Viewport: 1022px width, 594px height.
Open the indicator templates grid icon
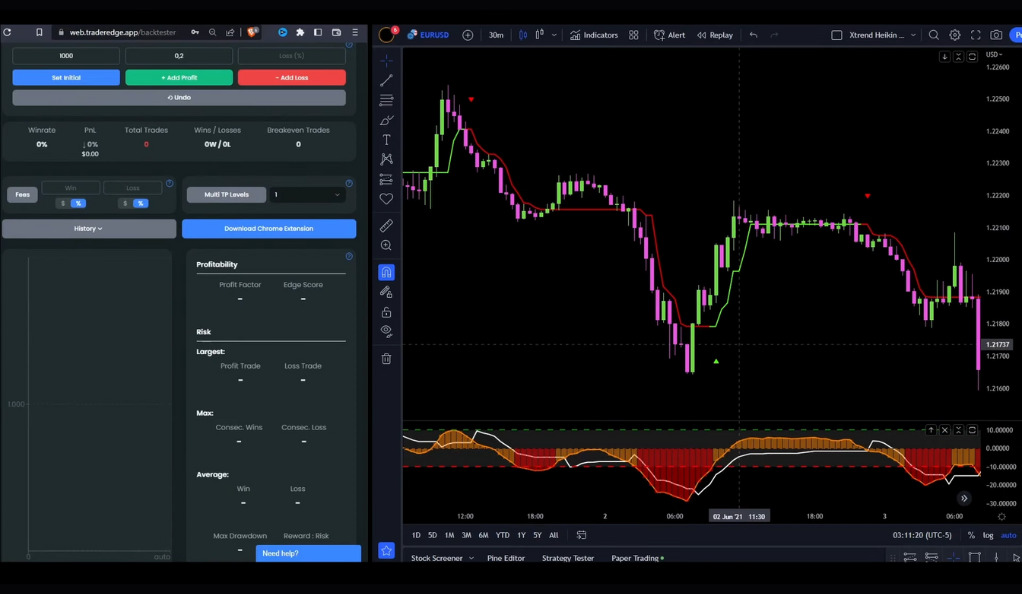tap(634, 35)
